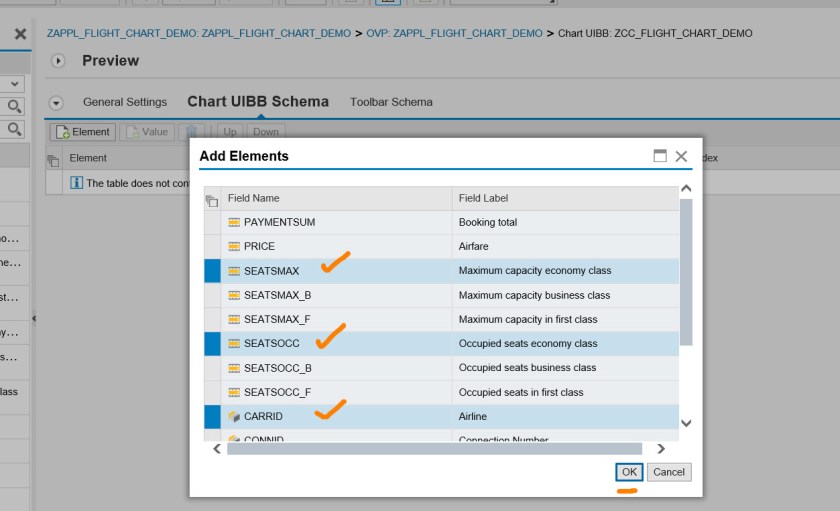Click the CARRID key field icon
Viewport: 840px width, 511px height.
coord(234,416)
